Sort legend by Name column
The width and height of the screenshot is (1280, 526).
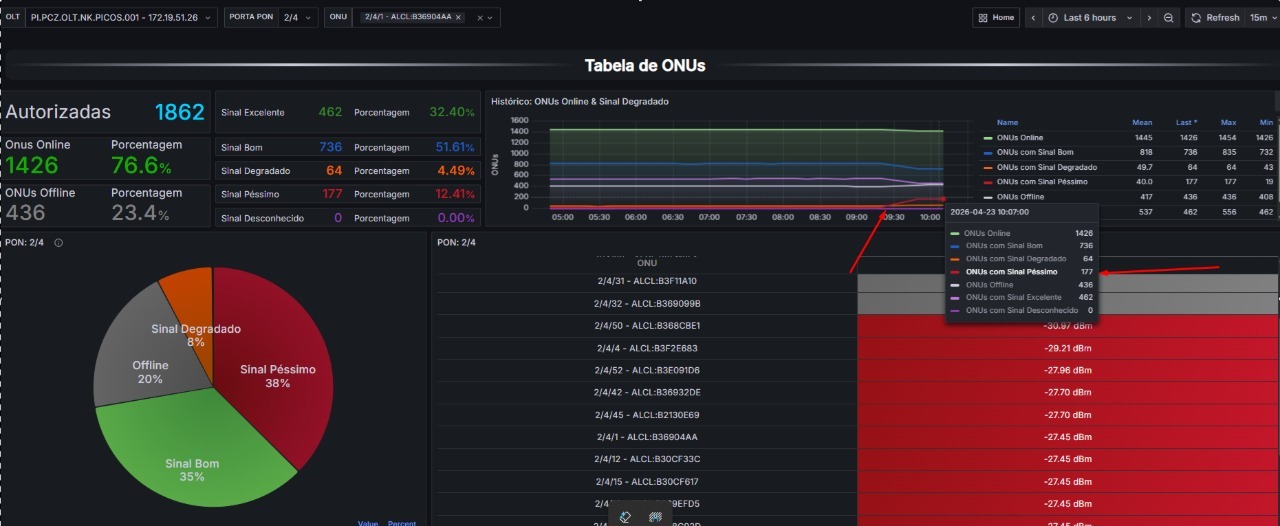[x=1007, y=122]
